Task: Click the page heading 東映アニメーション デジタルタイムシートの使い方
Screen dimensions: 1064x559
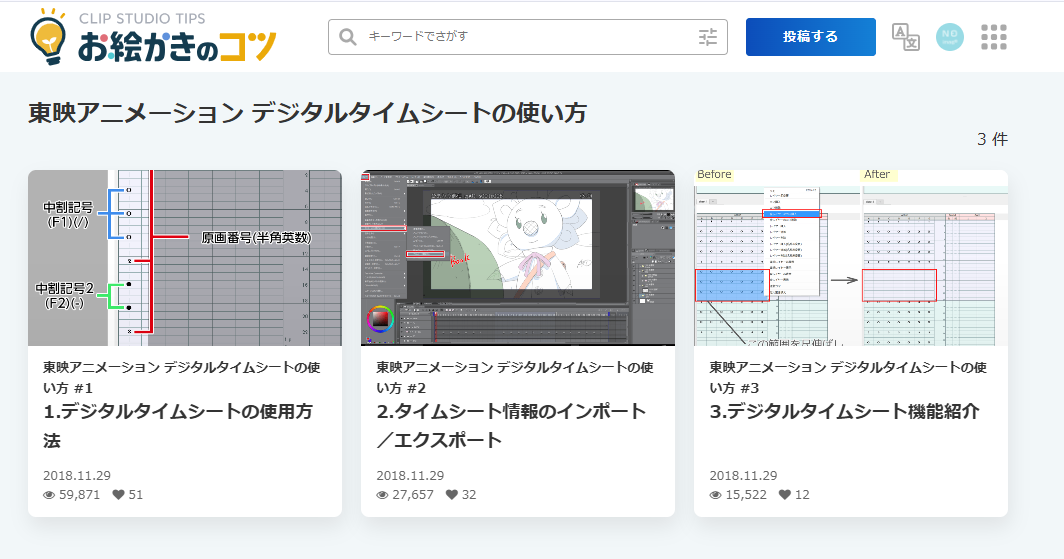Action: pos(307,113)
